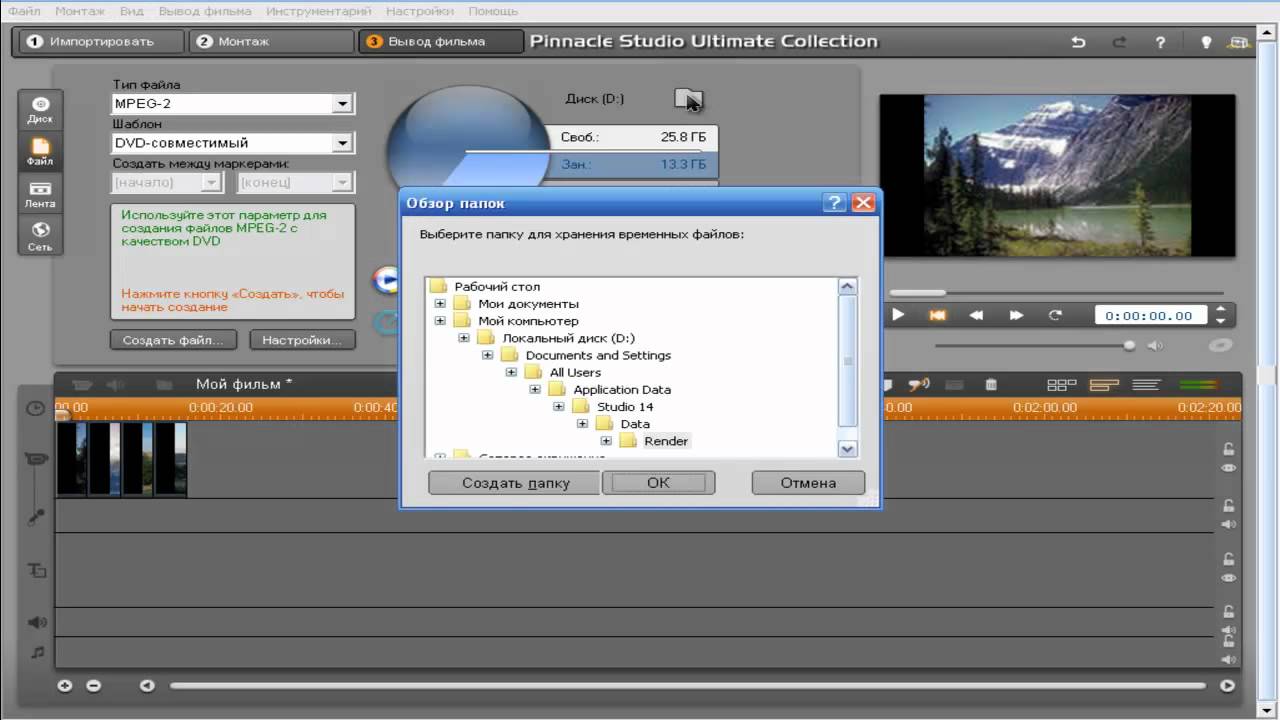The image size is (1280, 720).
Task: Expand the All Users tree node
Action: click(x=512, y=372)
